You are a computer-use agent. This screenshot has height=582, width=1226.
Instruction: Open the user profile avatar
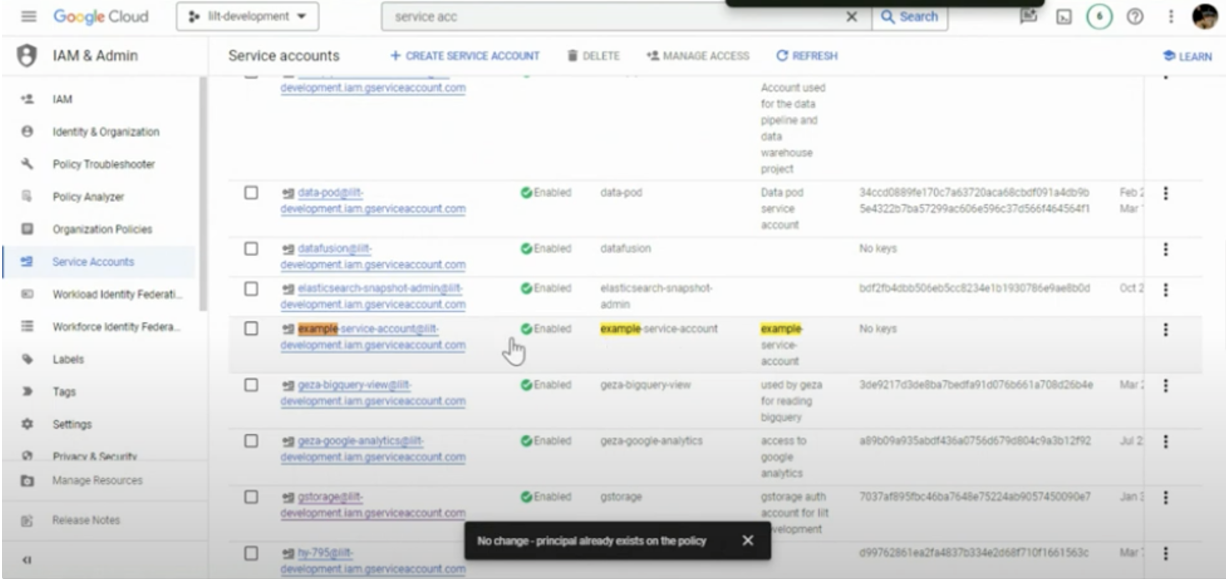point(1205,17)
